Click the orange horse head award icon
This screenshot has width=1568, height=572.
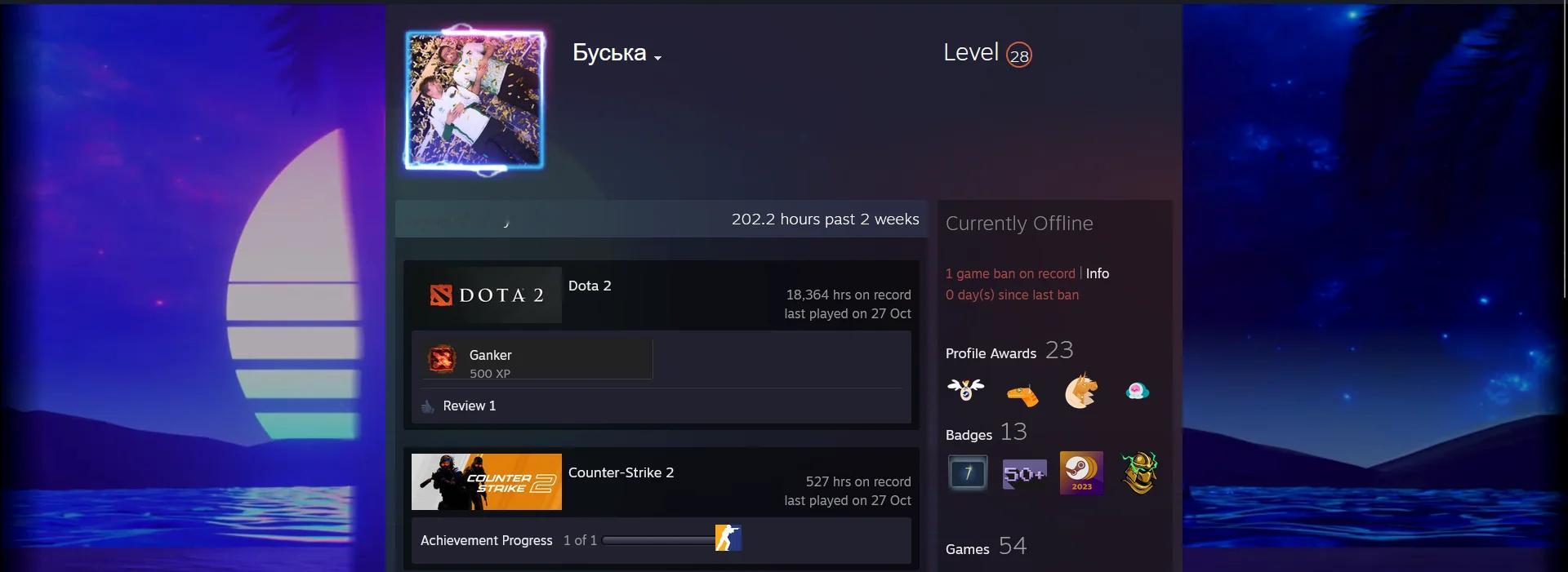pos(1080,391)
